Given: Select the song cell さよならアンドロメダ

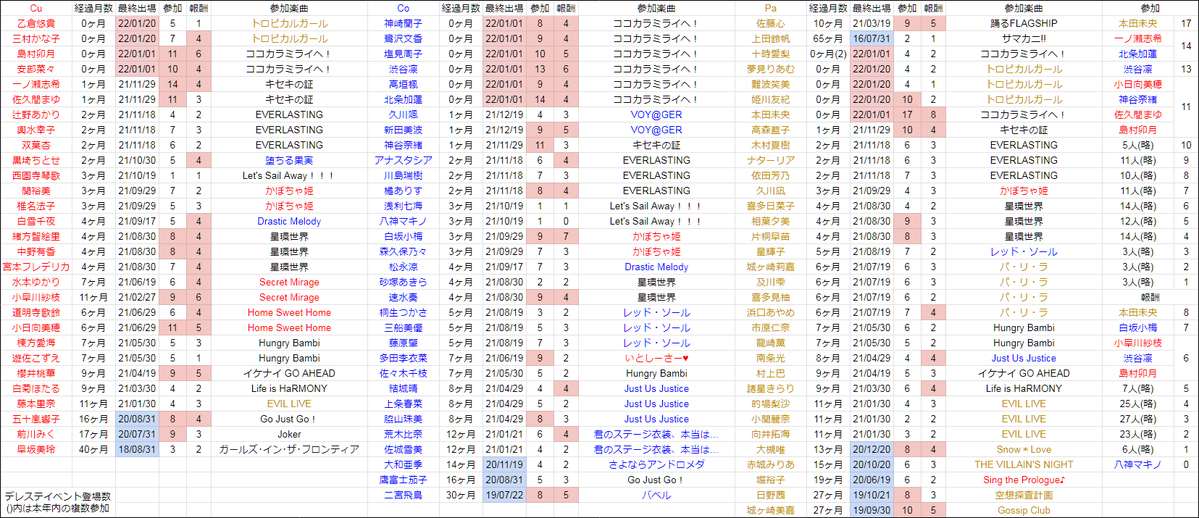Looking at the screenshot, I should (x=656, y=464).
